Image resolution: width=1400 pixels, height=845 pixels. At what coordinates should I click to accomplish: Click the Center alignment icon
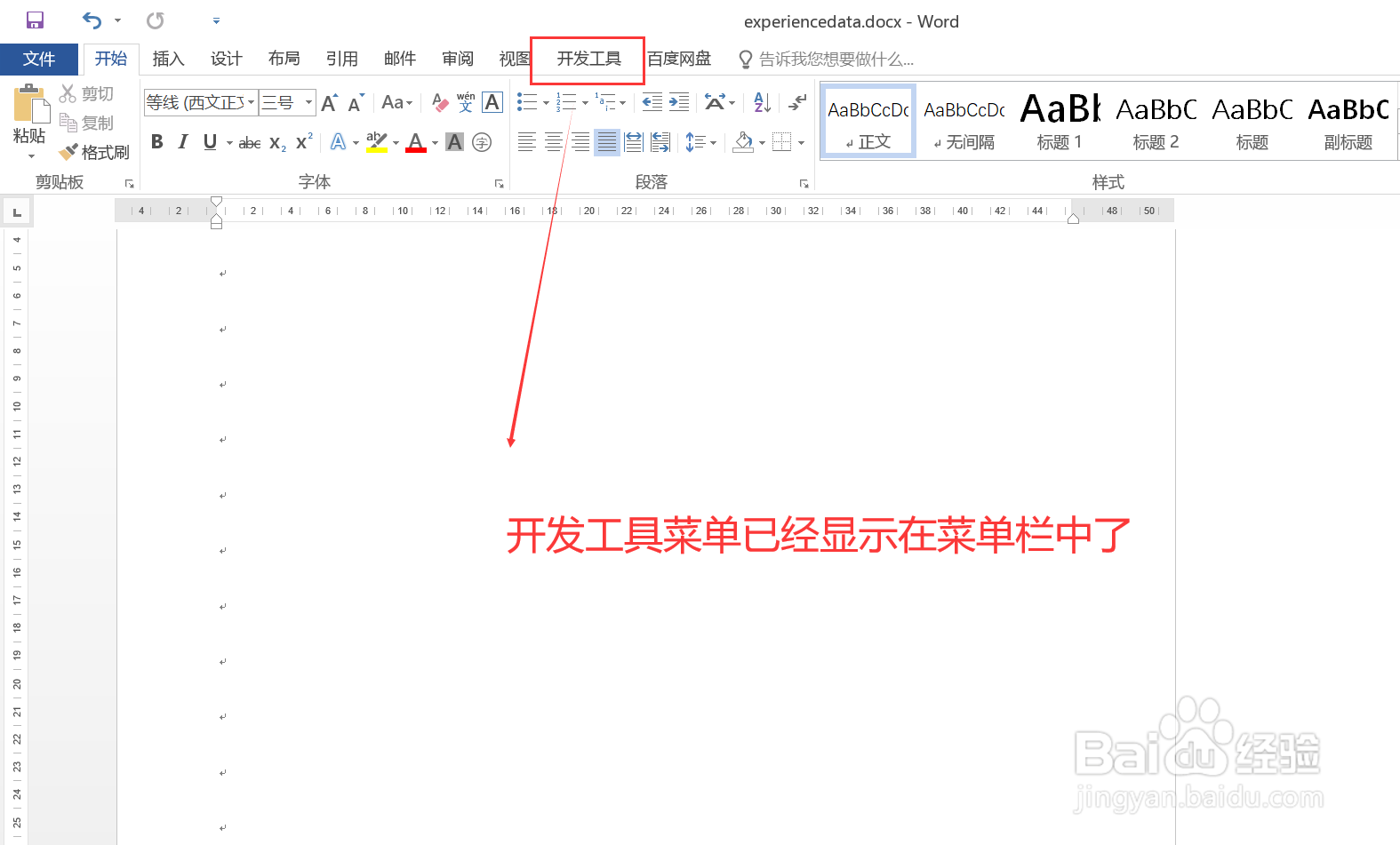(x=554, y=142)
